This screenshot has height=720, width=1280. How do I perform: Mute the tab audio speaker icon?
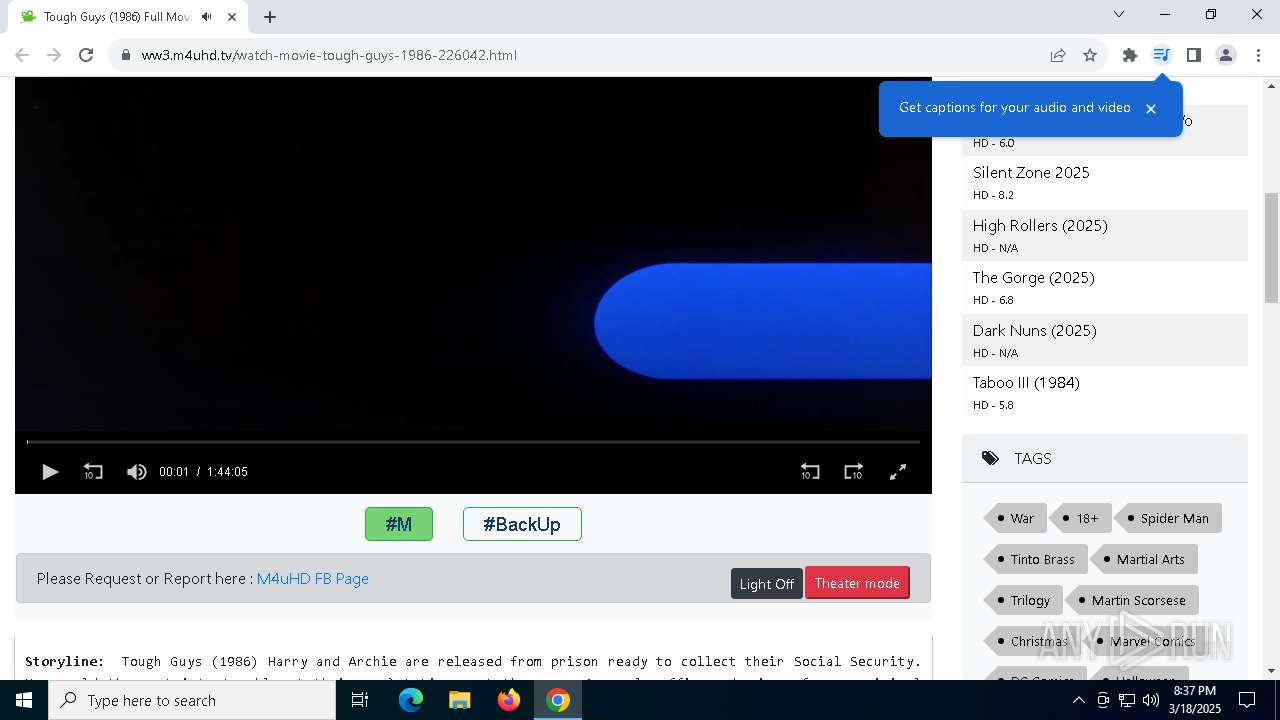coord(207,17)
